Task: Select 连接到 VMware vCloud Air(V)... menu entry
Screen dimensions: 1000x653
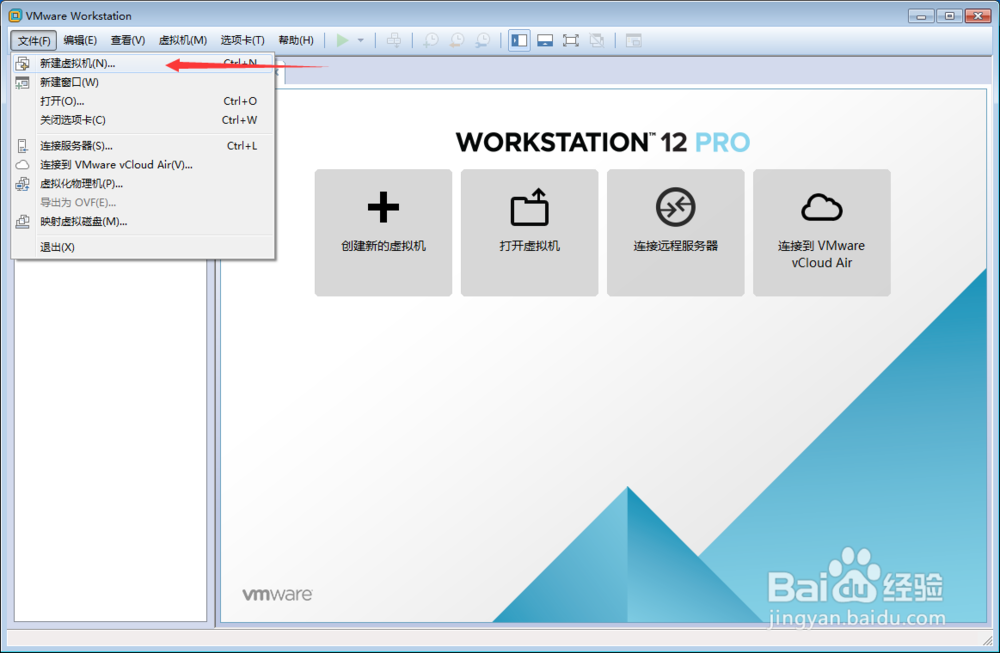Action: (x=143, y=165)
